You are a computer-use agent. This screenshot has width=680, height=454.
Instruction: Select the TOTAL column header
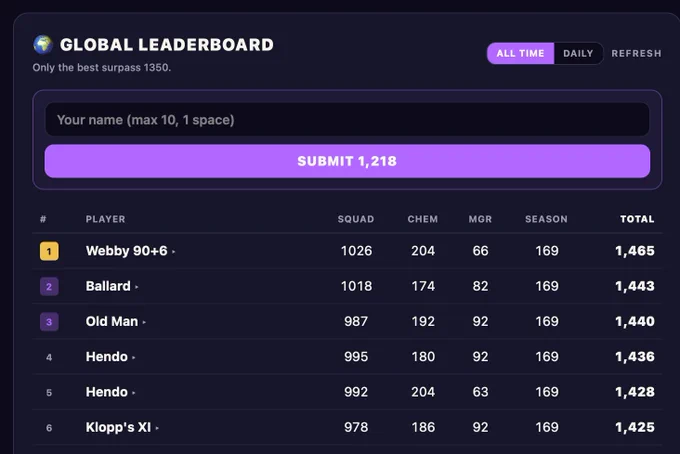point(637,219)
